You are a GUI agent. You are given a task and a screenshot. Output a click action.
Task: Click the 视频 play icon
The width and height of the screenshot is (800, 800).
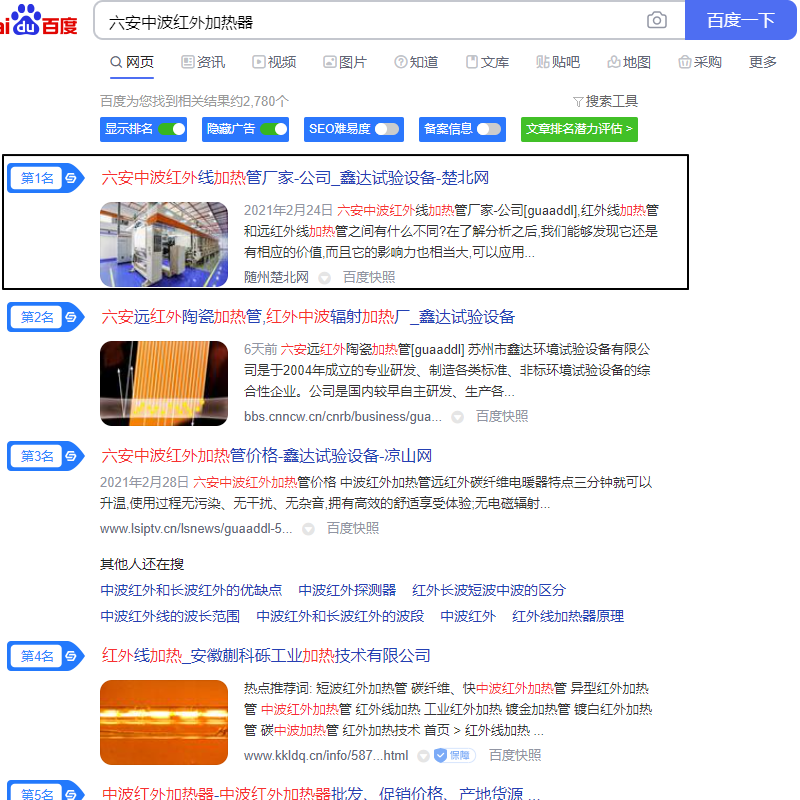tap(258, 62)
